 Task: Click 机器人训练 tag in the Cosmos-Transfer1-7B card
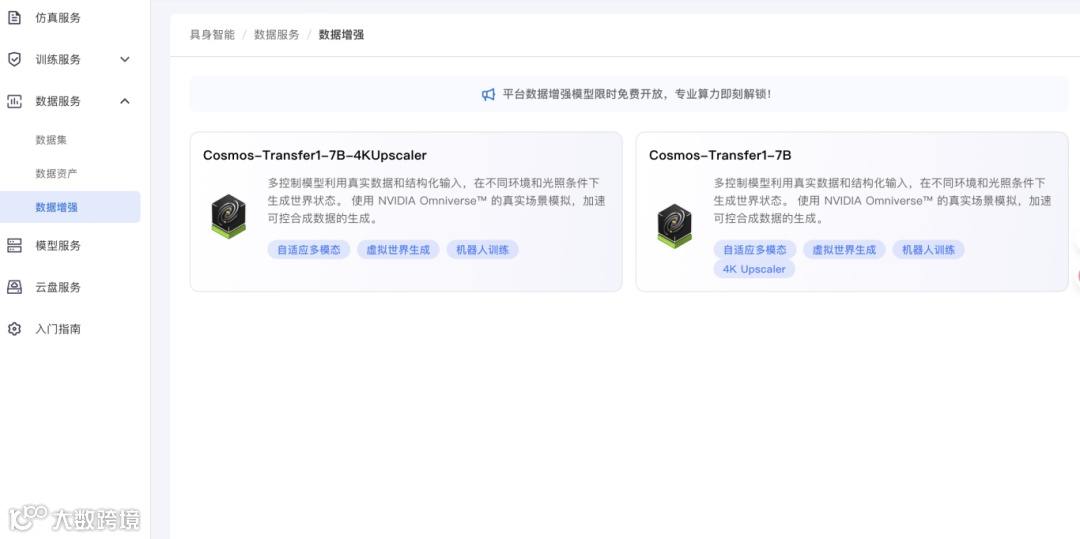pos(928,250)
